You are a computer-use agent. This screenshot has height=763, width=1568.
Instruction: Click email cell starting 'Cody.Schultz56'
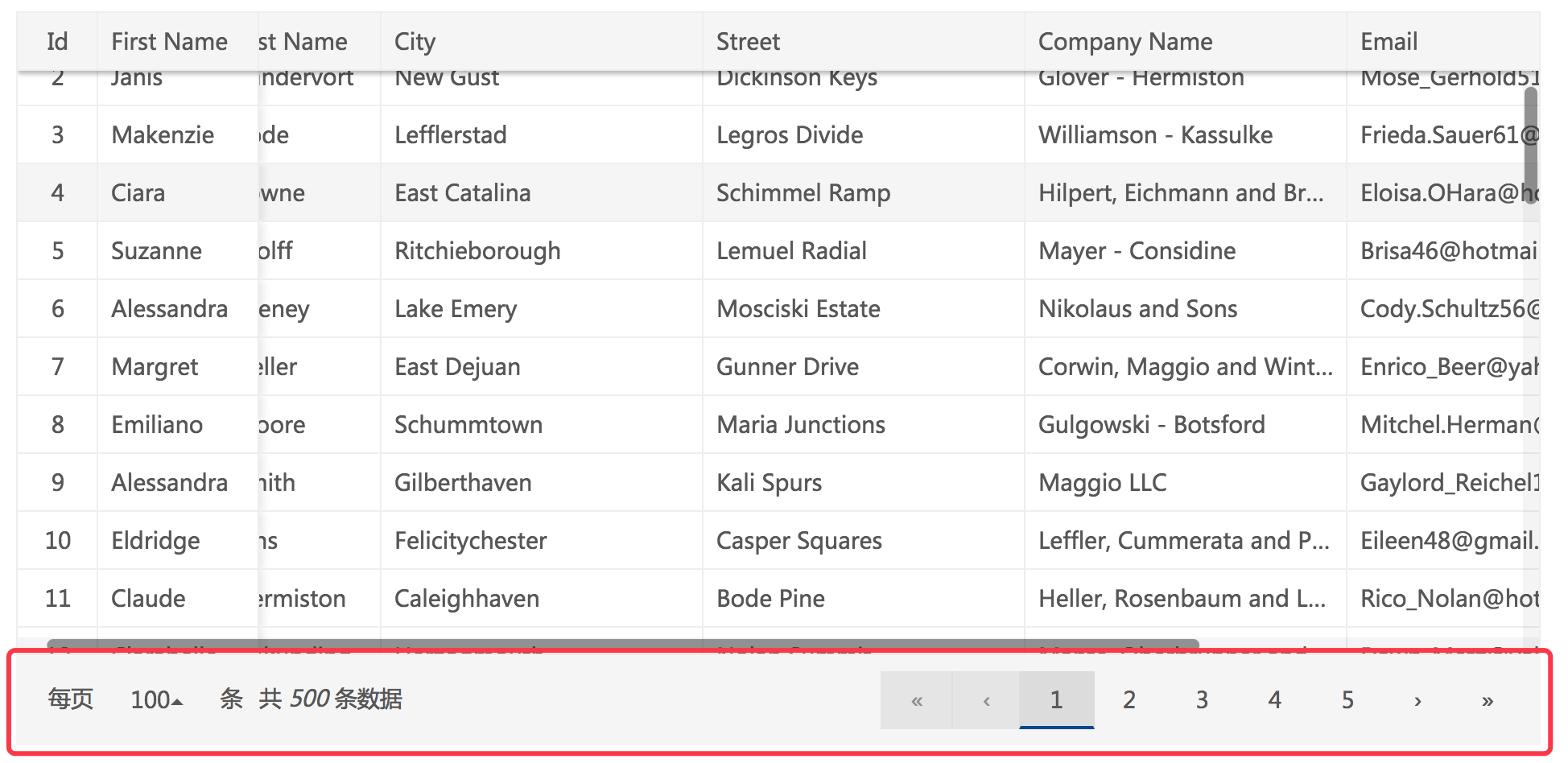[1442, 309]
